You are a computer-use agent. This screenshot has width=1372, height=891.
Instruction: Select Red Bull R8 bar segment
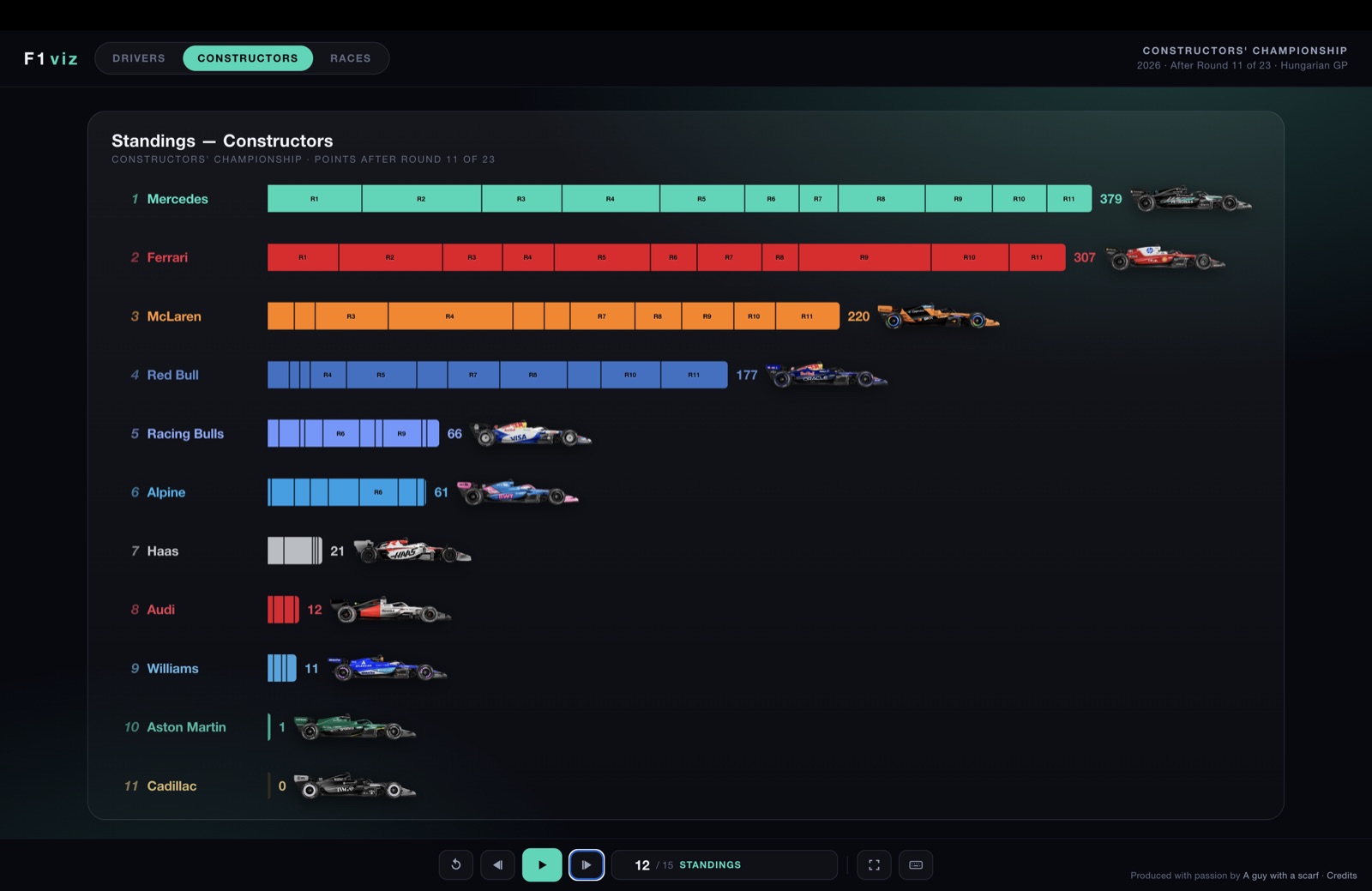[x=533, y=375]
